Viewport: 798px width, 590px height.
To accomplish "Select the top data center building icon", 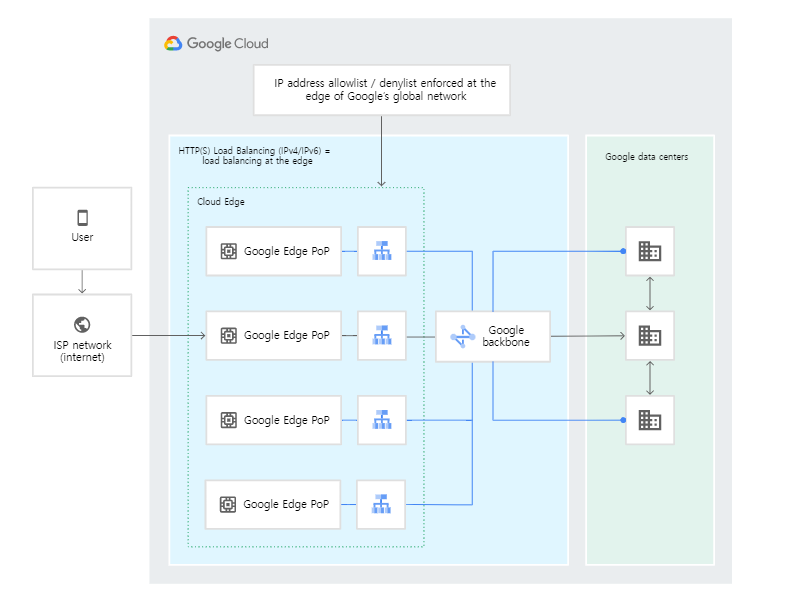I will click(x=650, y=251).
